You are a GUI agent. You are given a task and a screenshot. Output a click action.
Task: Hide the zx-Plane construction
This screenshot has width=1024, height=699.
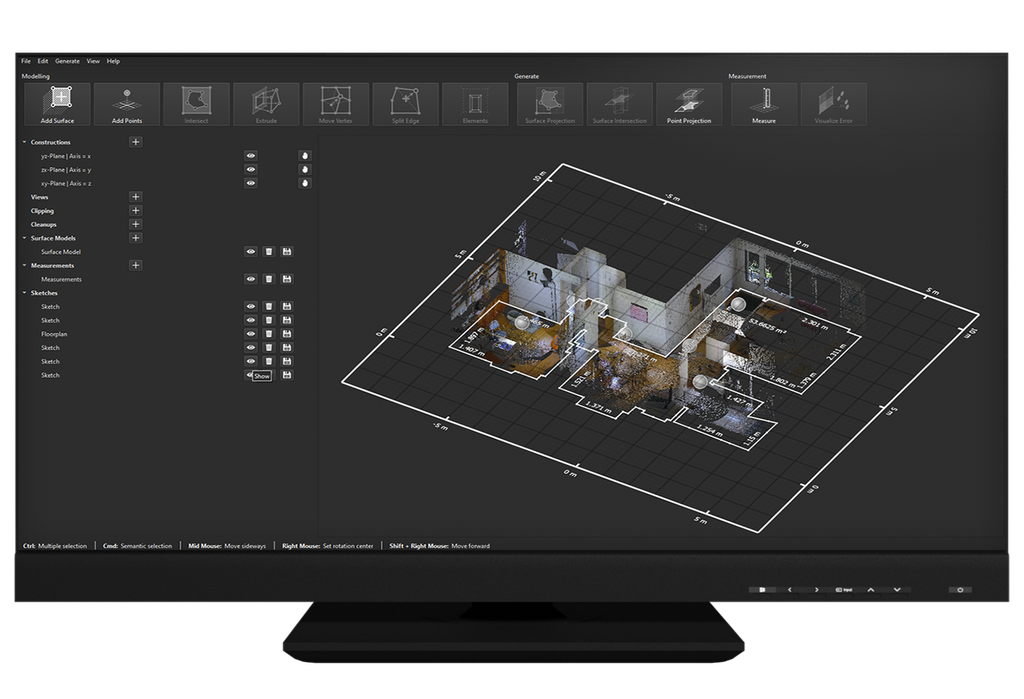[251, 169]
